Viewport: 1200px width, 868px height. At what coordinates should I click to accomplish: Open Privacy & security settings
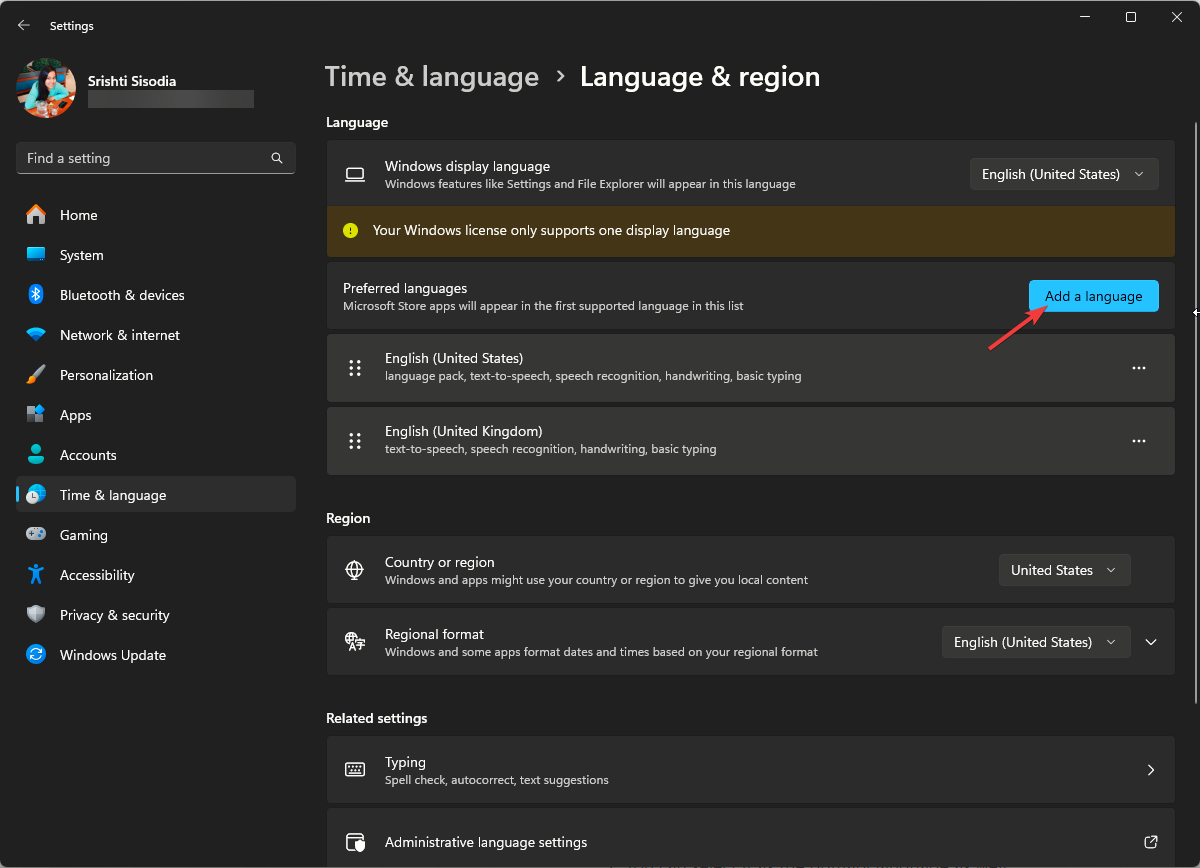[116, 615]
